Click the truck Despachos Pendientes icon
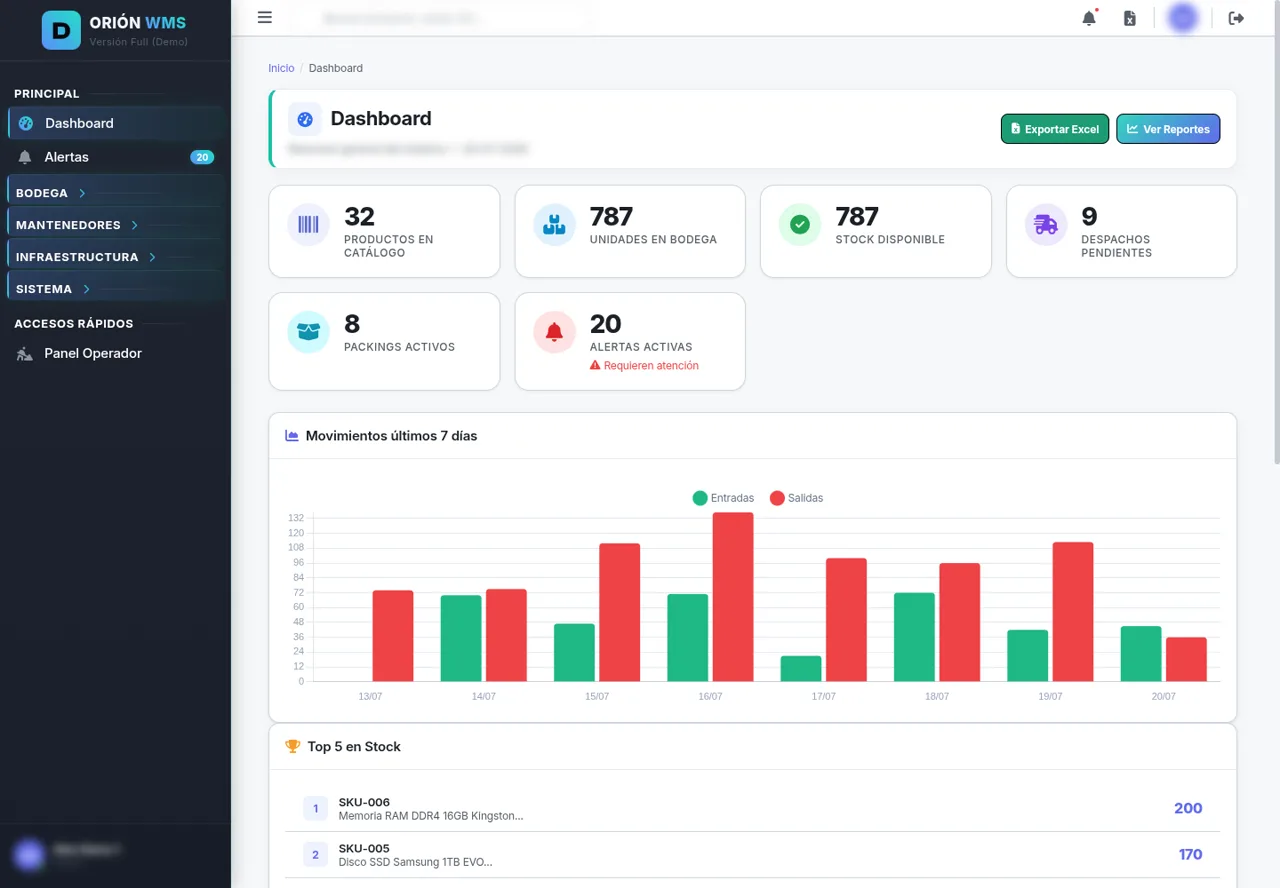This screenshot has width=1280, height=888. tap(1046, 224)
